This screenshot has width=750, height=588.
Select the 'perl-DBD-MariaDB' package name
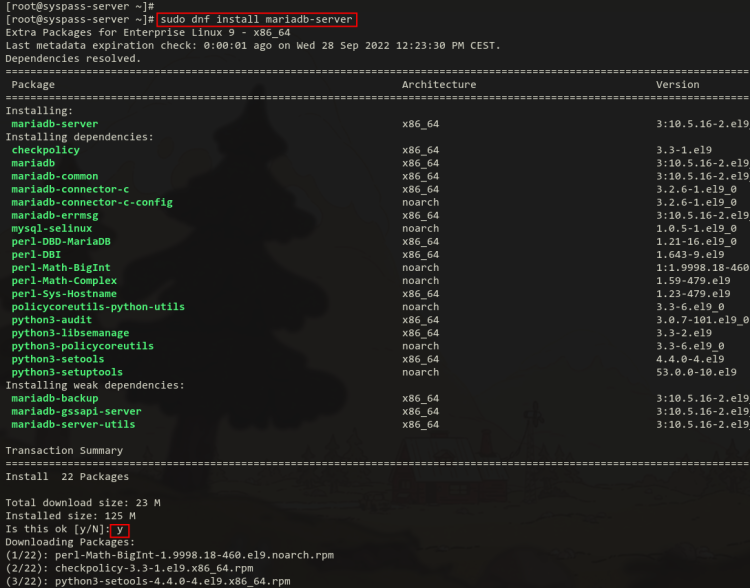[61, 242]
